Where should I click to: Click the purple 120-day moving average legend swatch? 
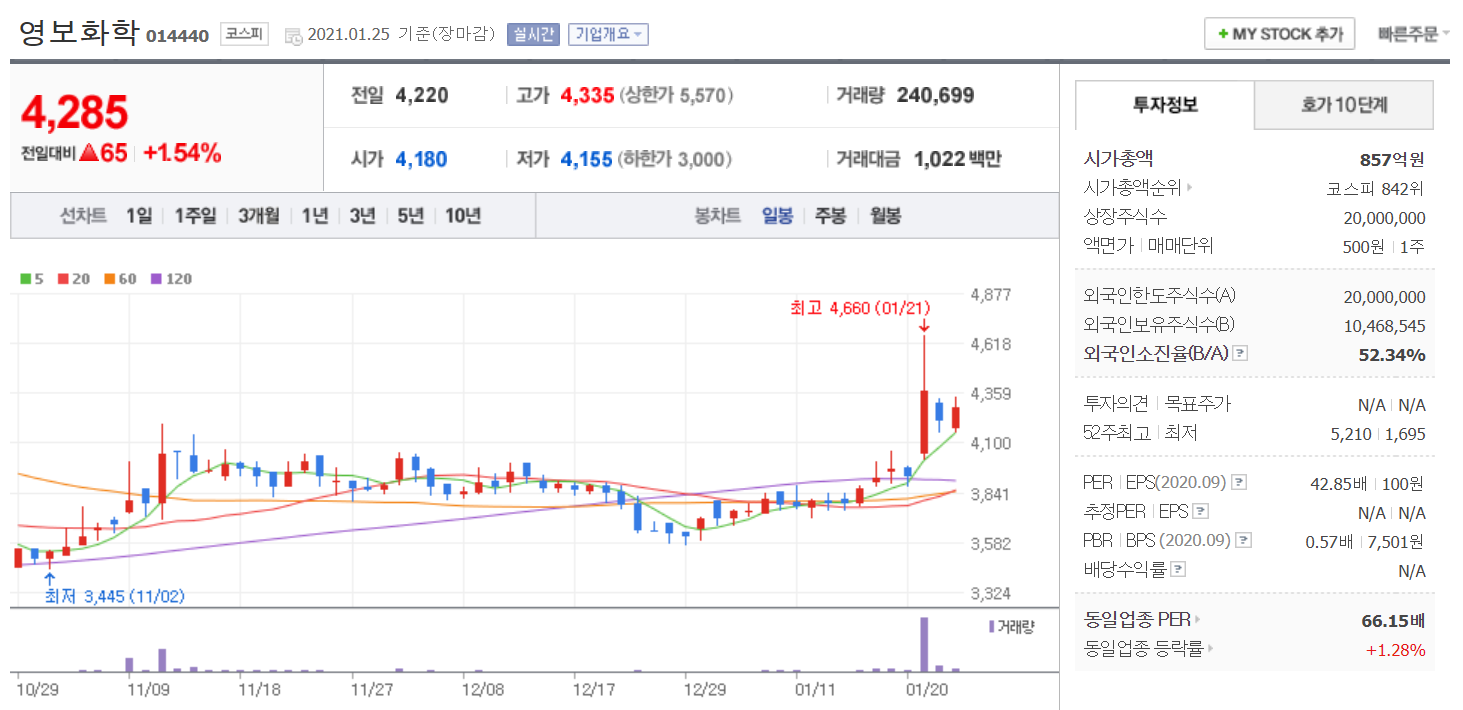coord(156,279)
